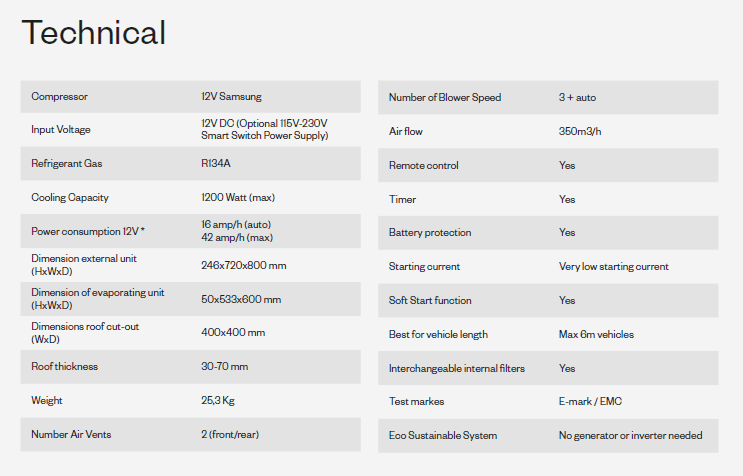Viewport: 743px width, 476px height.
Task: Click the 246x720x800 mm dimension value
Action: (244, 265)
